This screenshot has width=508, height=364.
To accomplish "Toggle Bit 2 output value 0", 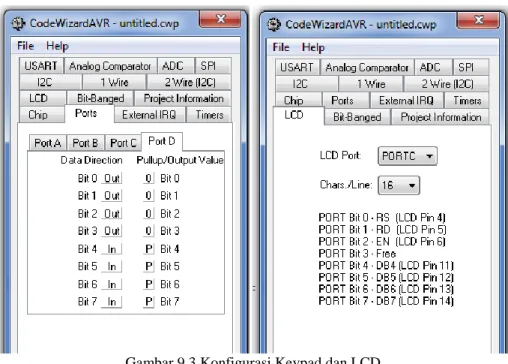I will (x=149, y=213).
